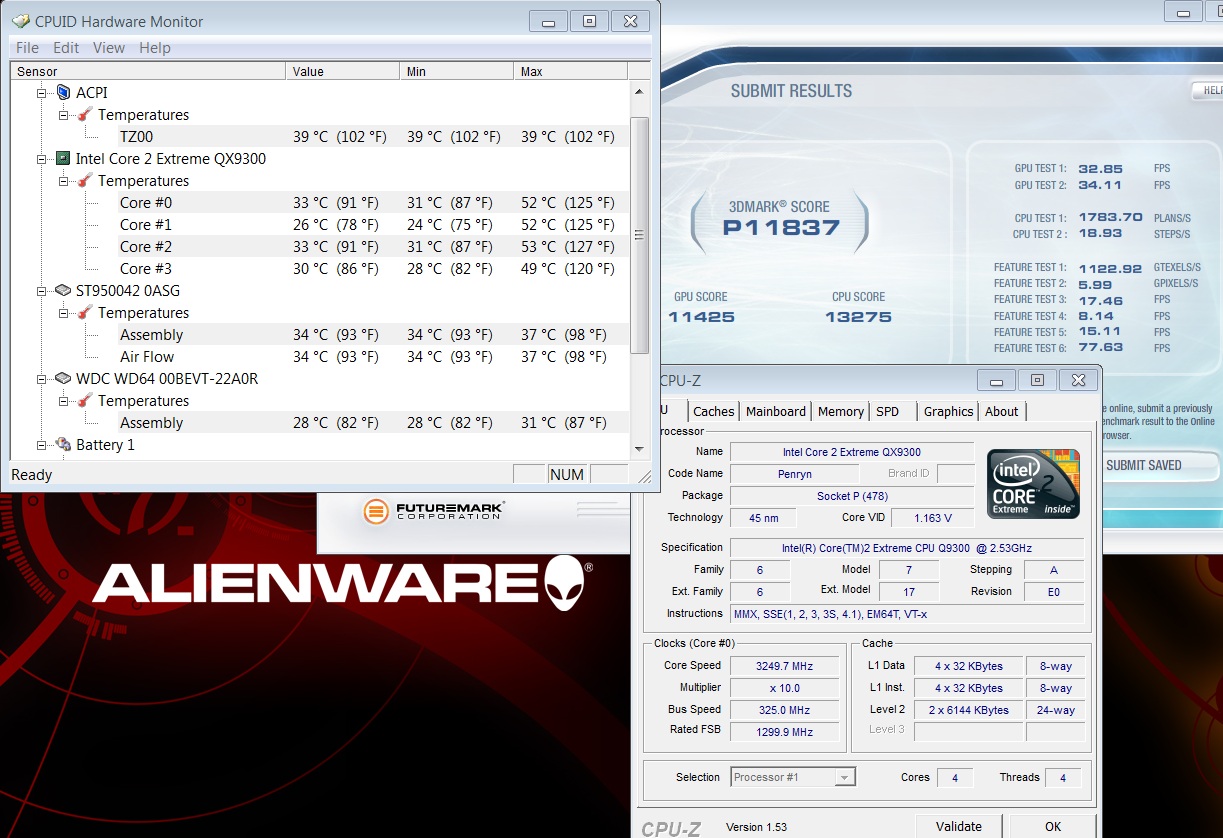The width and height of the screenshot is (1223, 838).
Task: Switch to the Memory tab in CPU-Z
Action: point(841,411)
